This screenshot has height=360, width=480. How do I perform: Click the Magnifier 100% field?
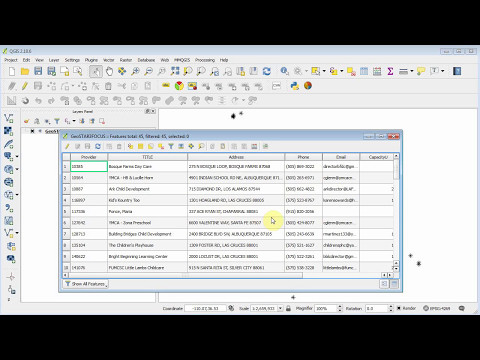point(326,308)
